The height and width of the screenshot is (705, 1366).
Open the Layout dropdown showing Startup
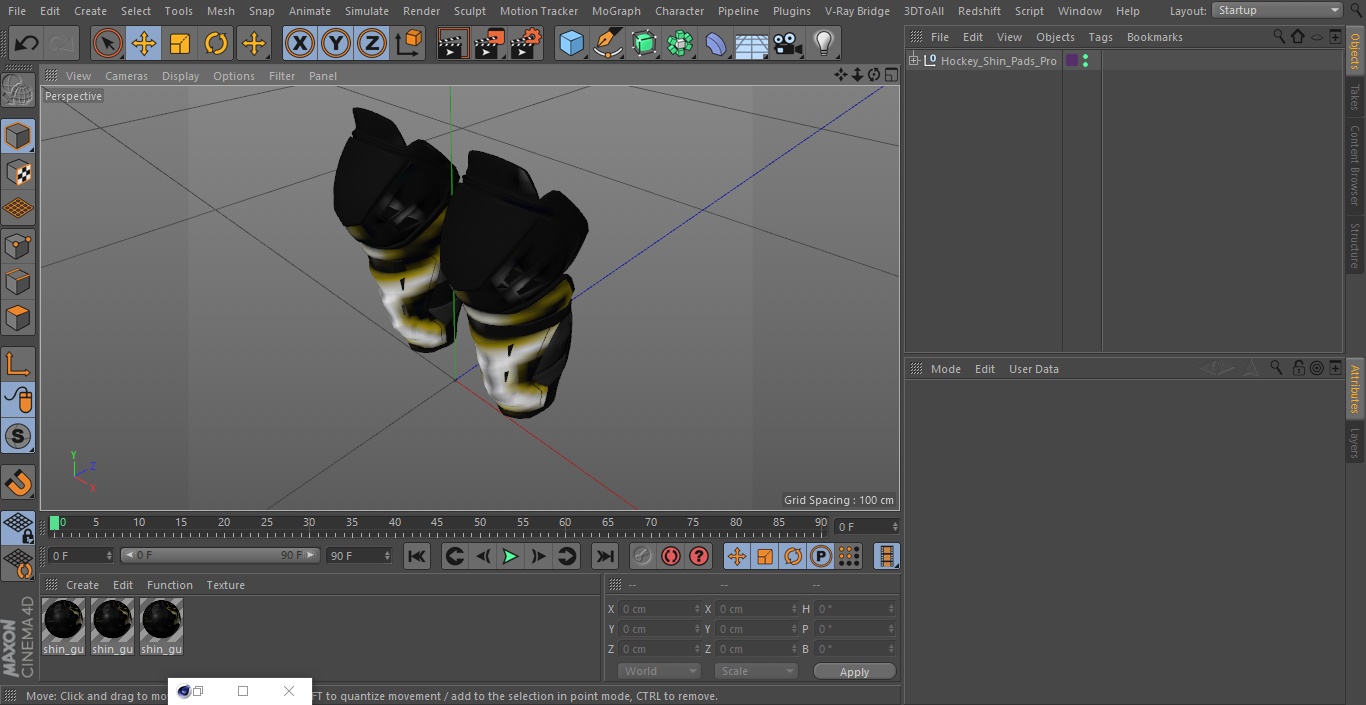click(1278, 10)
